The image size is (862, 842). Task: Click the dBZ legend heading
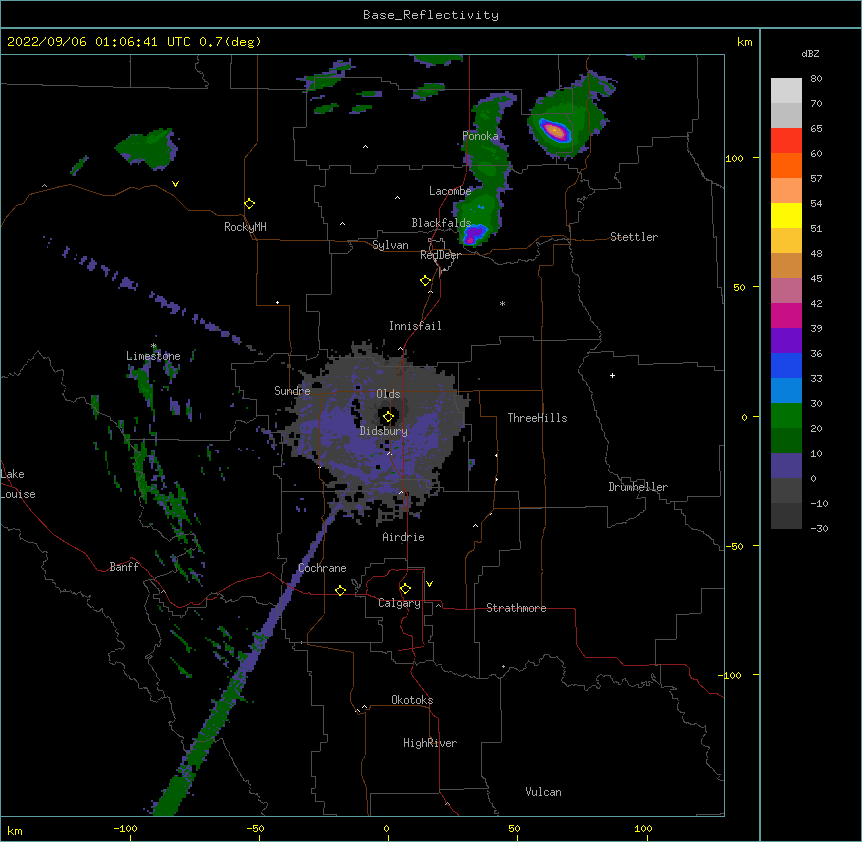tap(810, 53)
